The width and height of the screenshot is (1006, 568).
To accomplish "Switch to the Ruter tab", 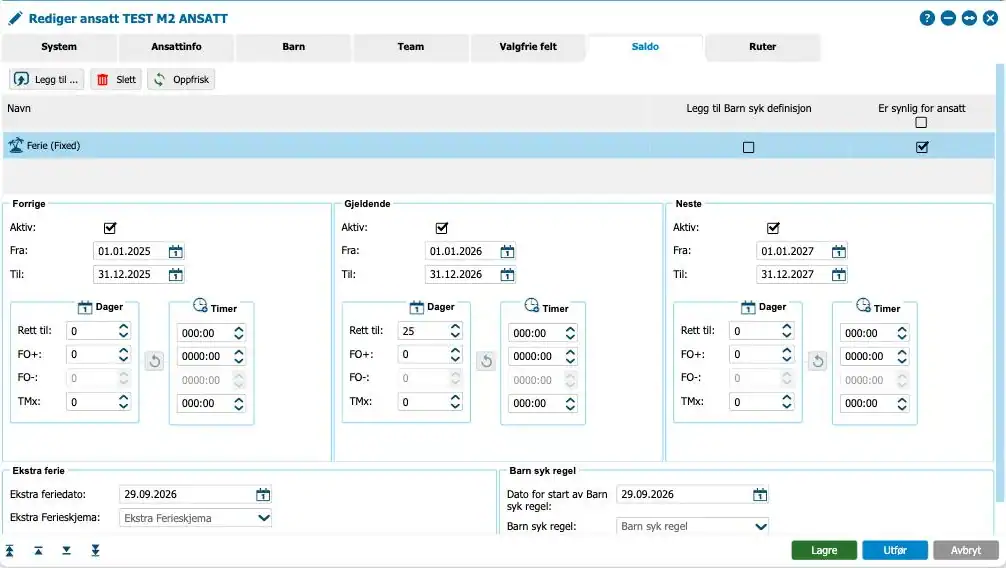I will (763, 47).
